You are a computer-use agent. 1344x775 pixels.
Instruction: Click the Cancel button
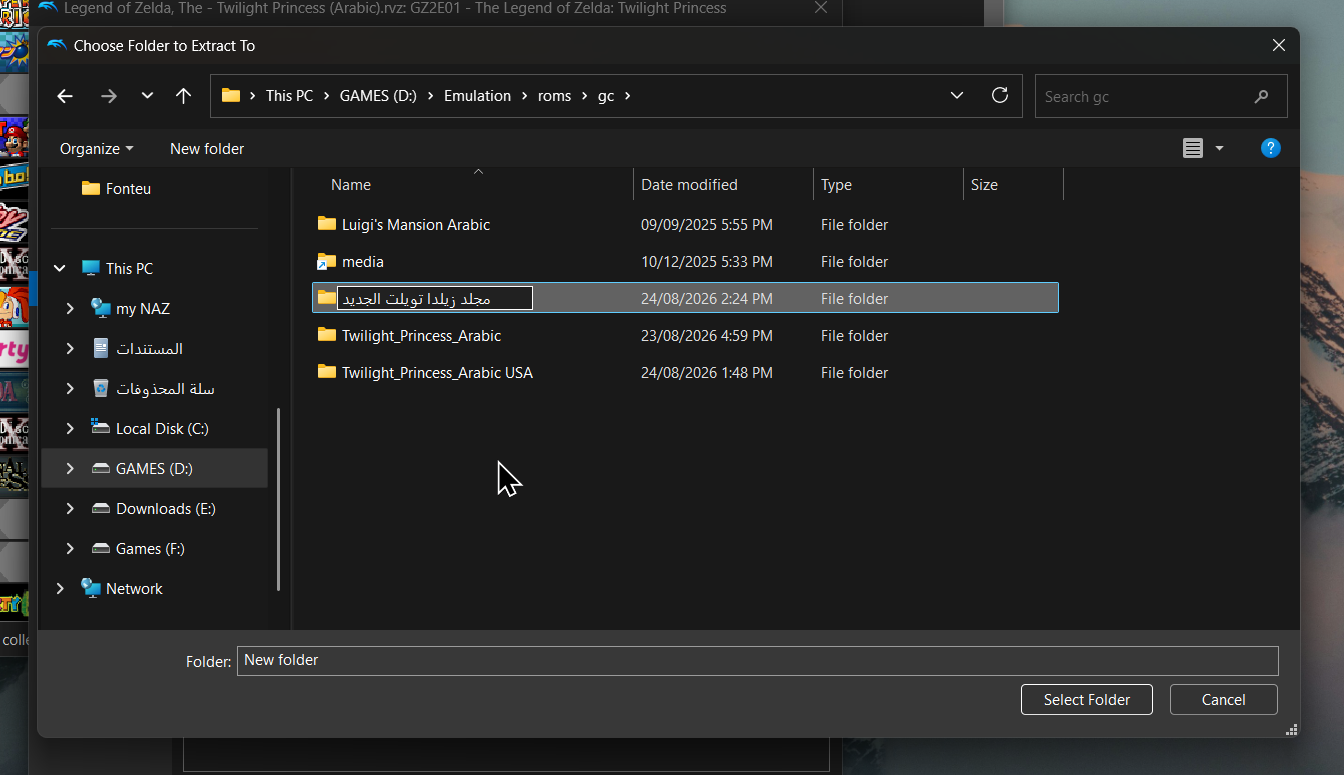[x=1224, y=700]
